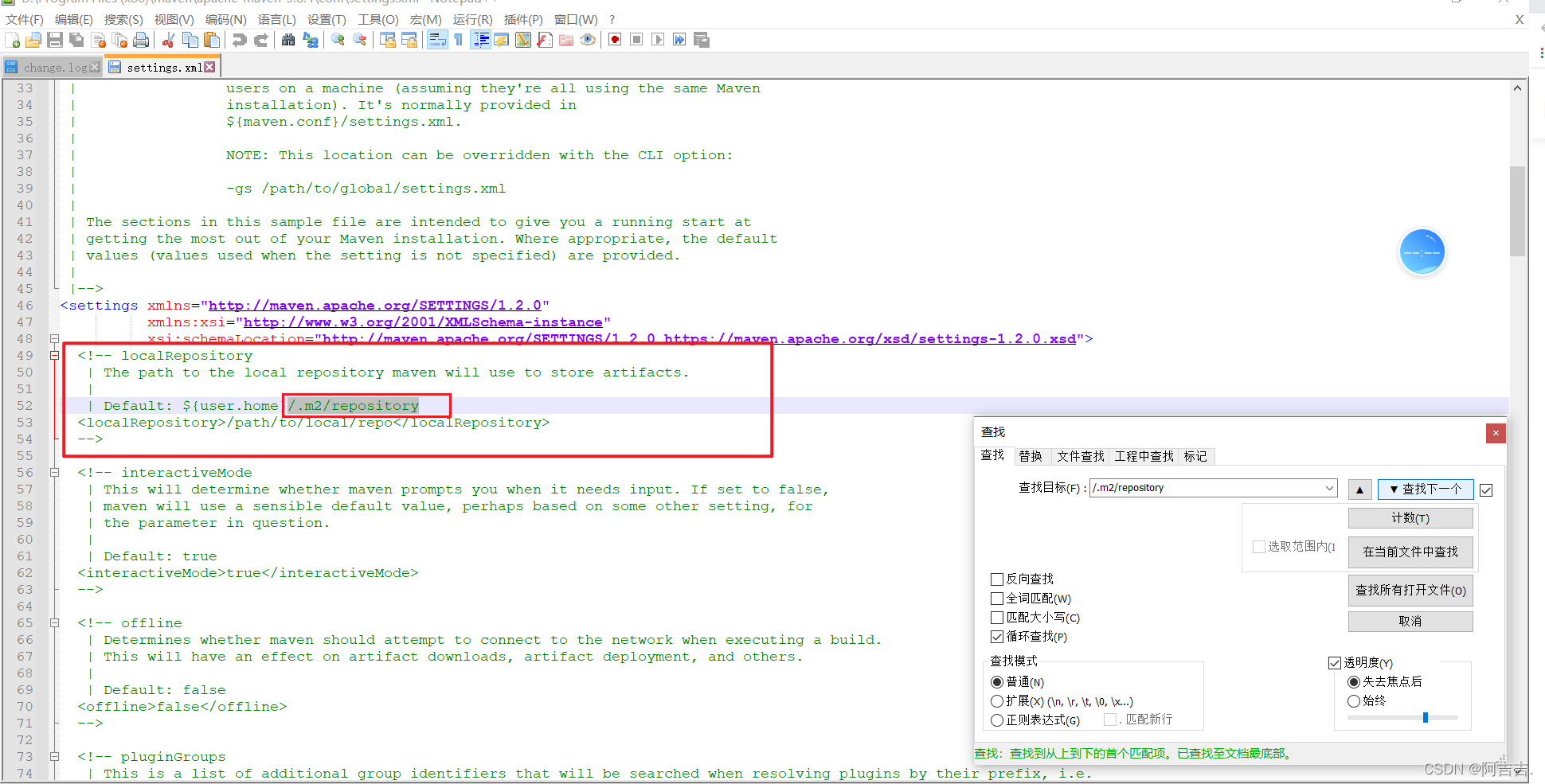This screenshot has width=1545, height=784.
Task: Click the Synchronize horizontal scrolling icon
Action: pos(409,40)
